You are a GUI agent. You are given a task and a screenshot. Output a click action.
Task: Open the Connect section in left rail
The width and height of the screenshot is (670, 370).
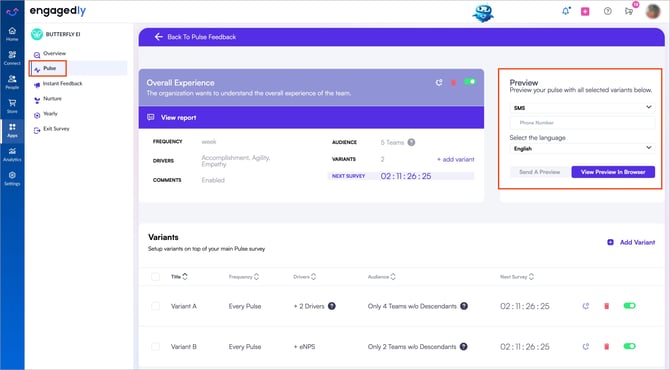(12, 58)
